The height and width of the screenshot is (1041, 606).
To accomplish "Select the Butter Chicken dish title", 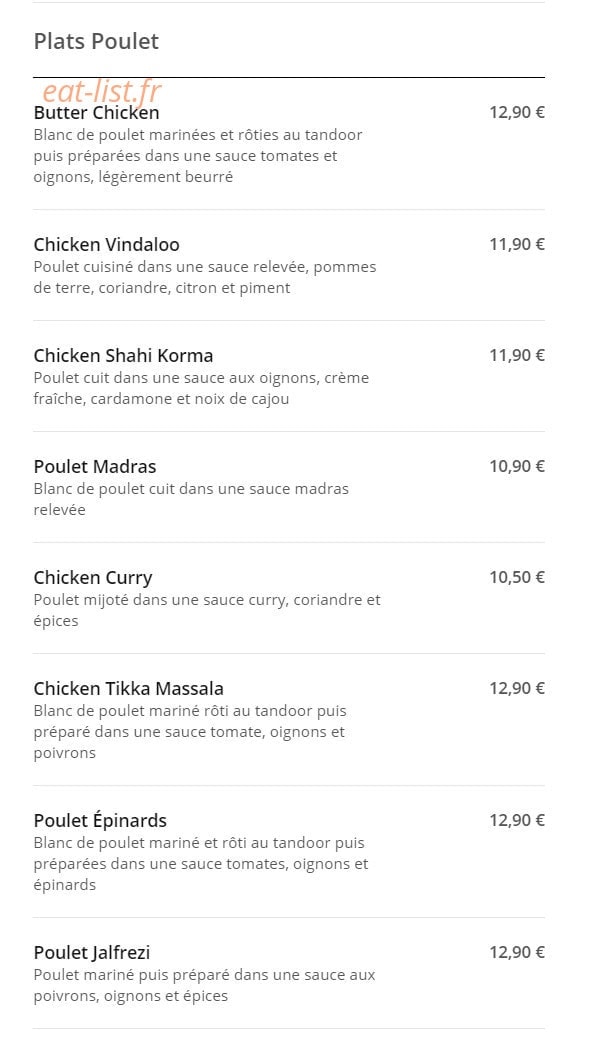I will [96, 113].
